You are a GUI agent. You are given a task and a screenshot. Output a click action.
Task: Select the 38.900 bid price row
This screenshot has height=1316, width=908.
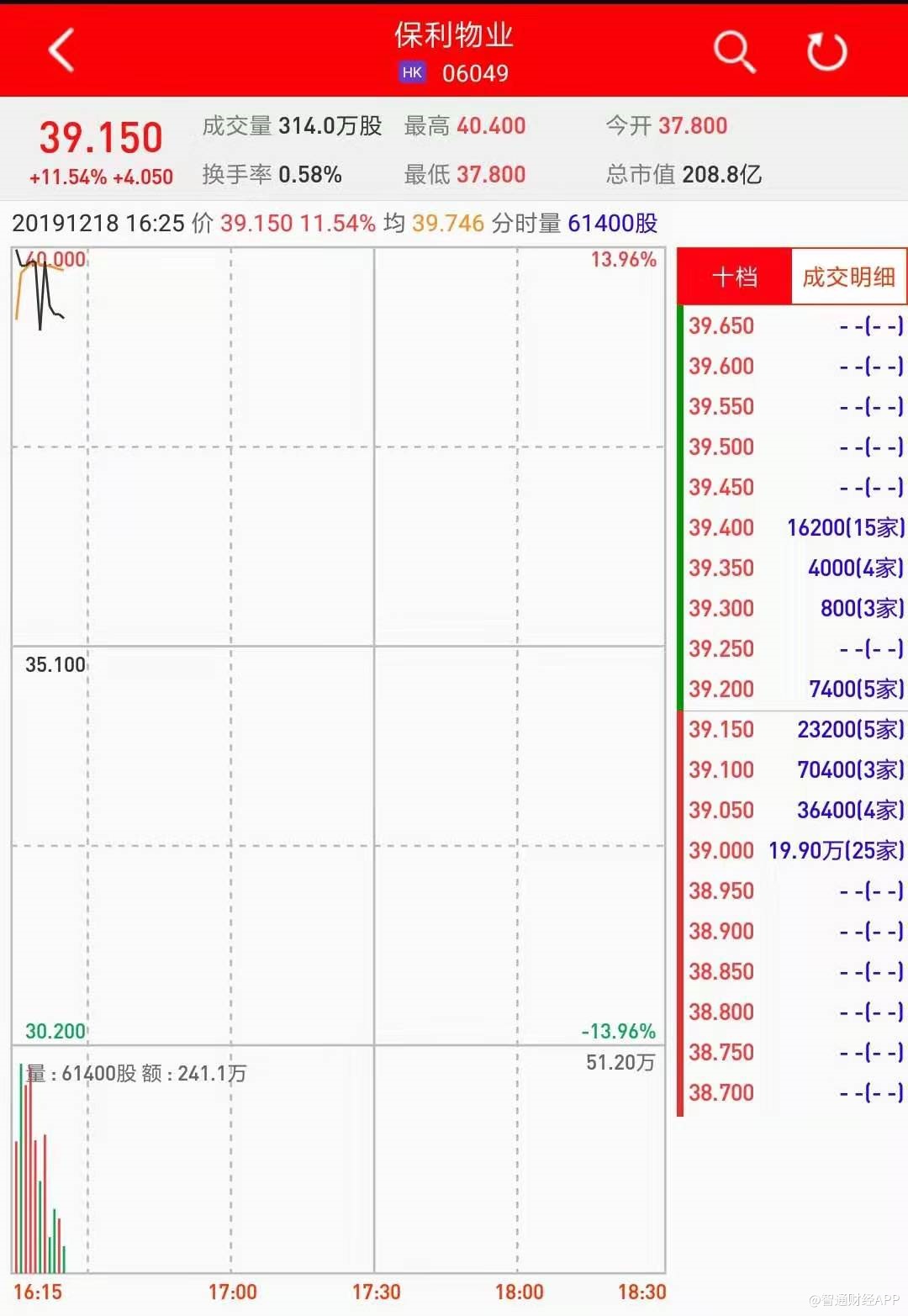(x=794, y=931)
